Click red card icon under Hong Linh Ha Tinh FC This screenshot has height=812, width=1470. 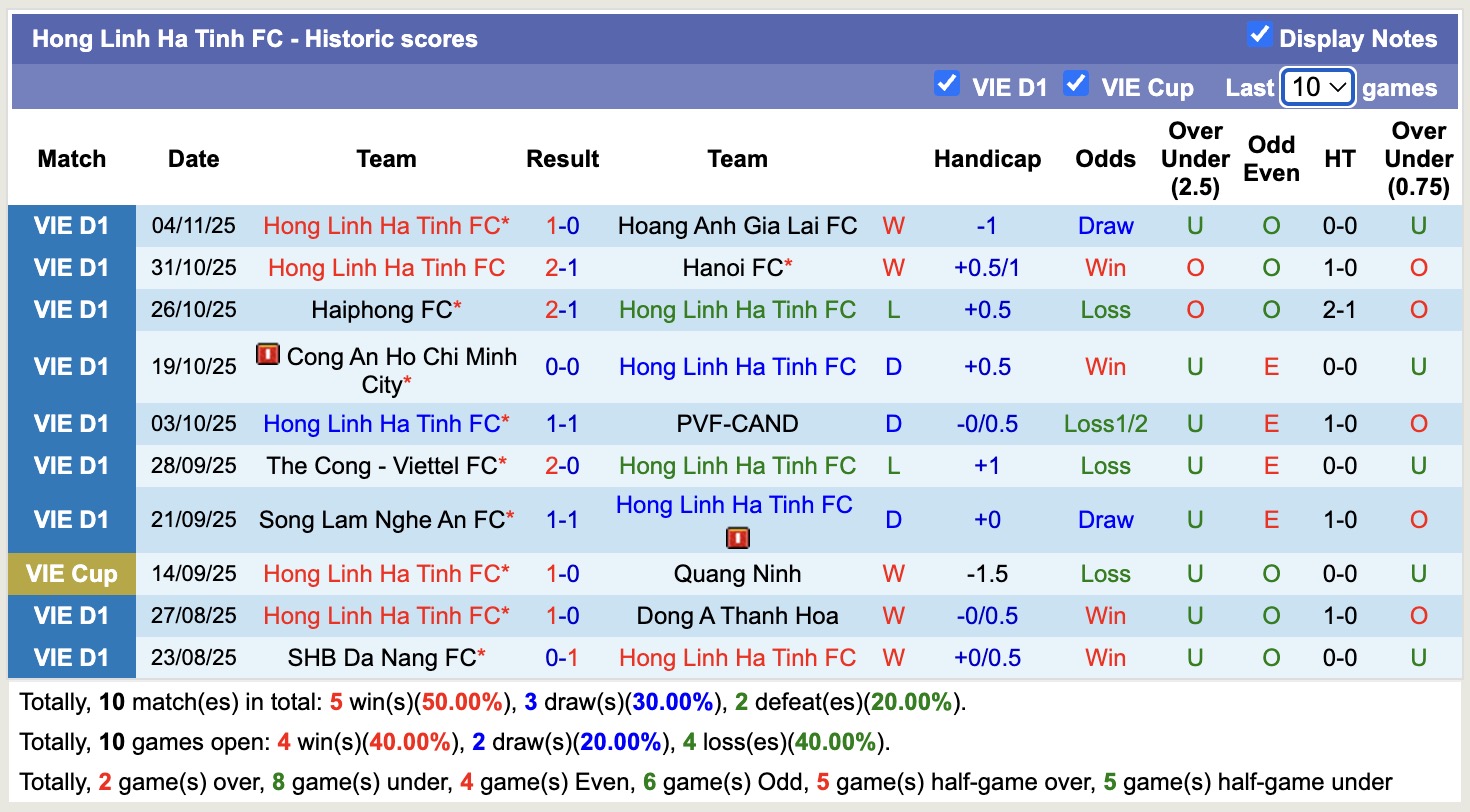[737, 538]
